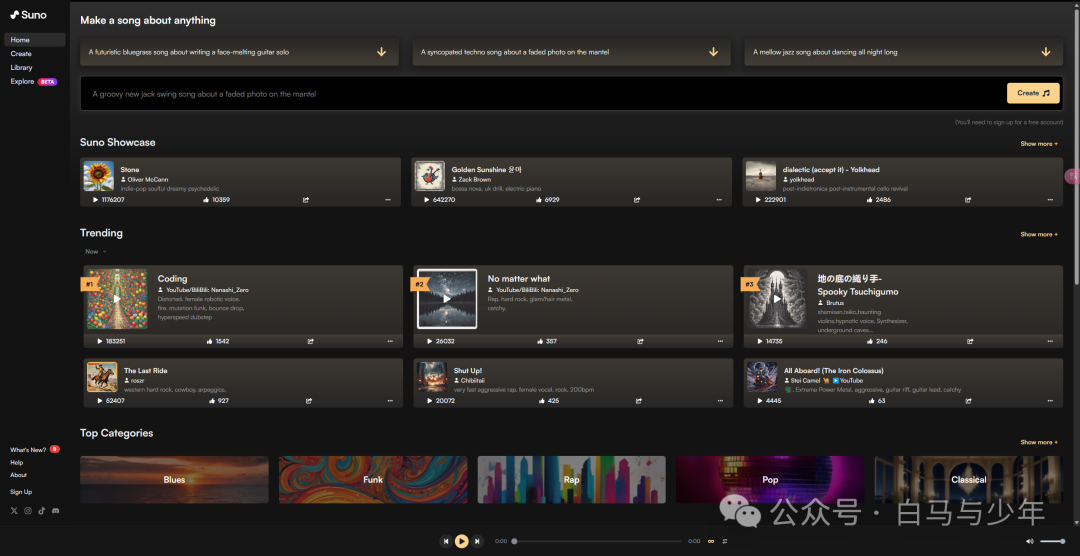The width and height of the screenshot is (1080, 556).
Task: Click the share icon on the Stone song
Action: (304, 200)
